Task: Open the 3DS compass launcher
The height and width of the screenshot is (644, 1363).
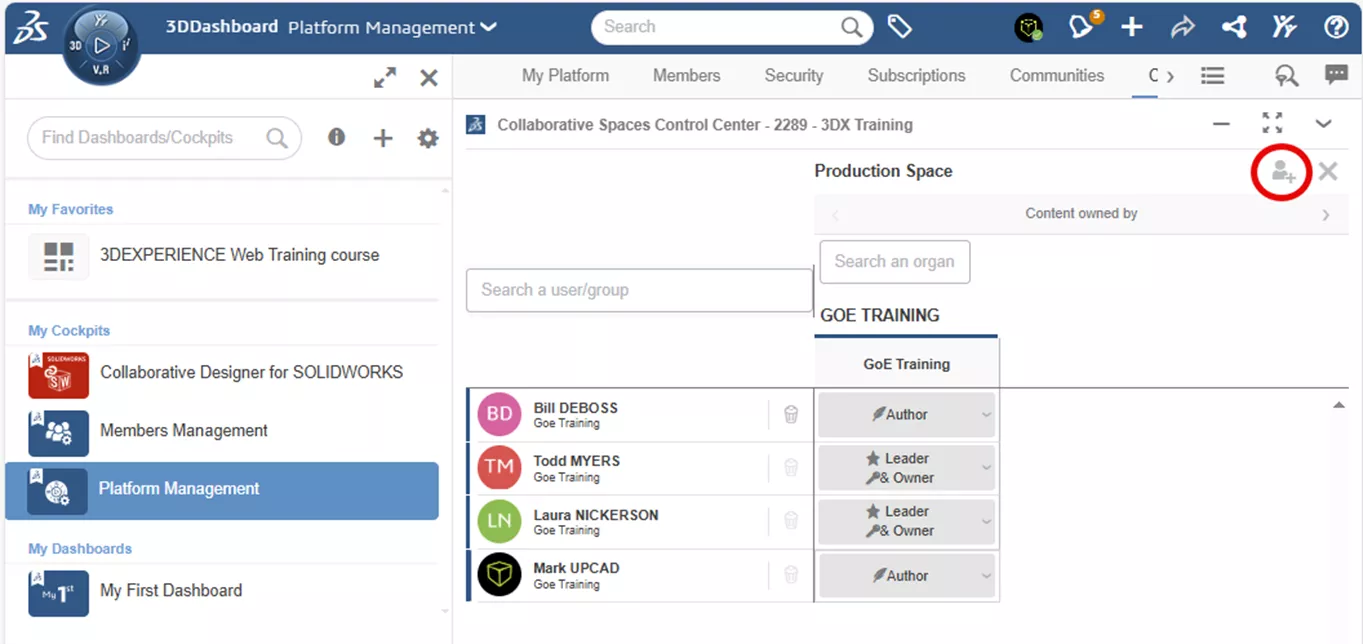Action: pyautogui.click(x=101, y=46)
